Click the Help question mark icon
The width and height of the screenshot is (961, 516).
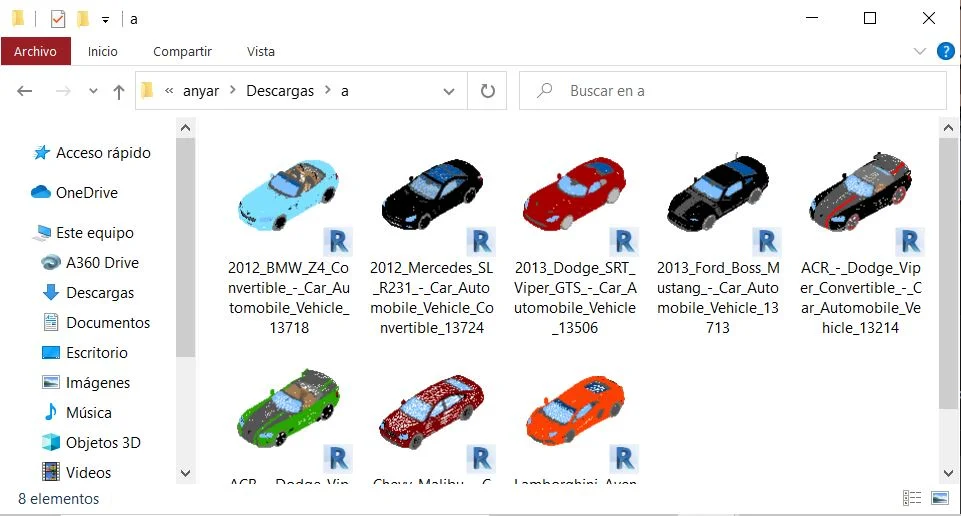(x=945, y=51)
